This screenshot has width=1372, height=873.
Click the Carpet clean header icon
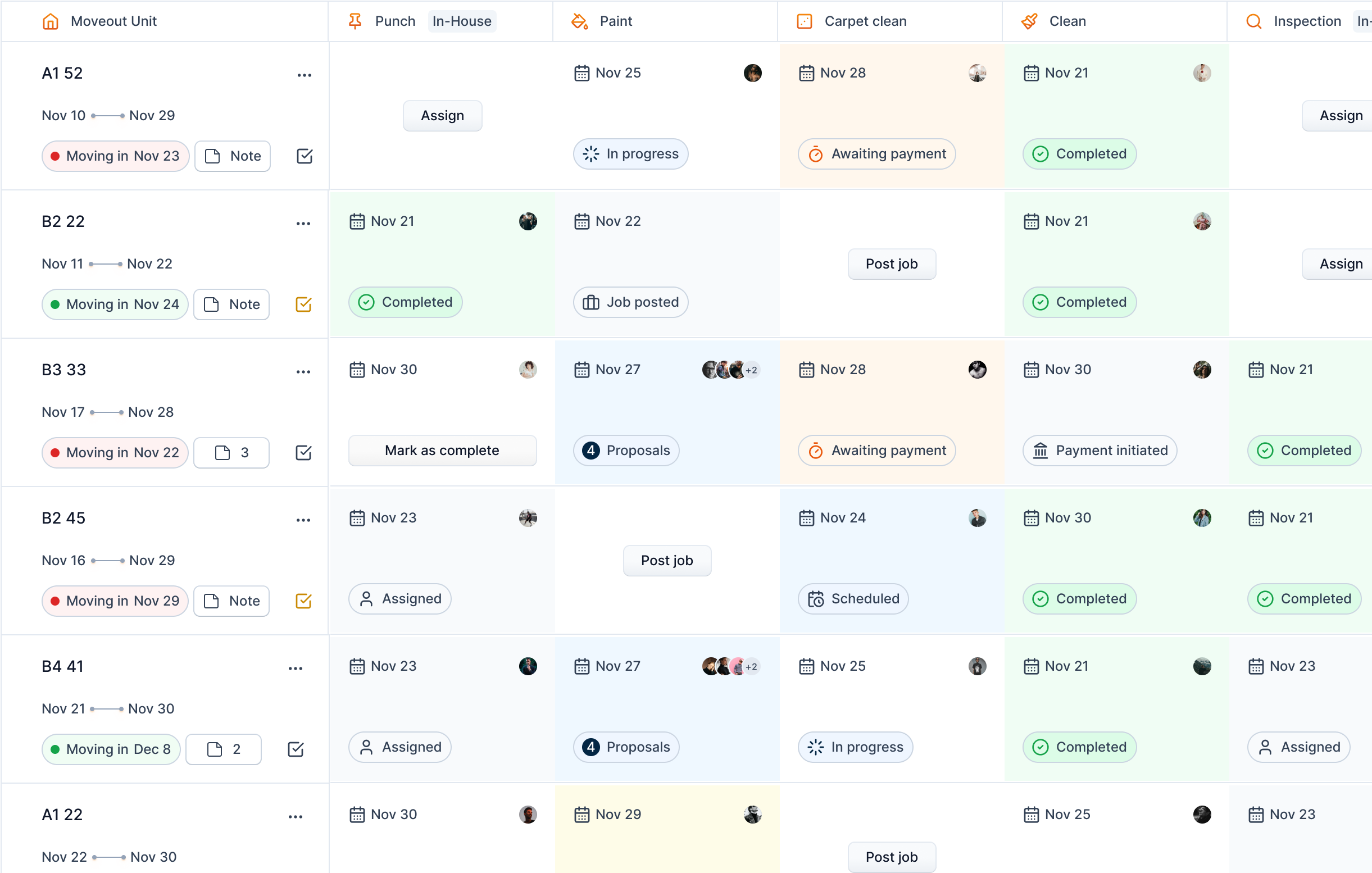click(804, 22)
